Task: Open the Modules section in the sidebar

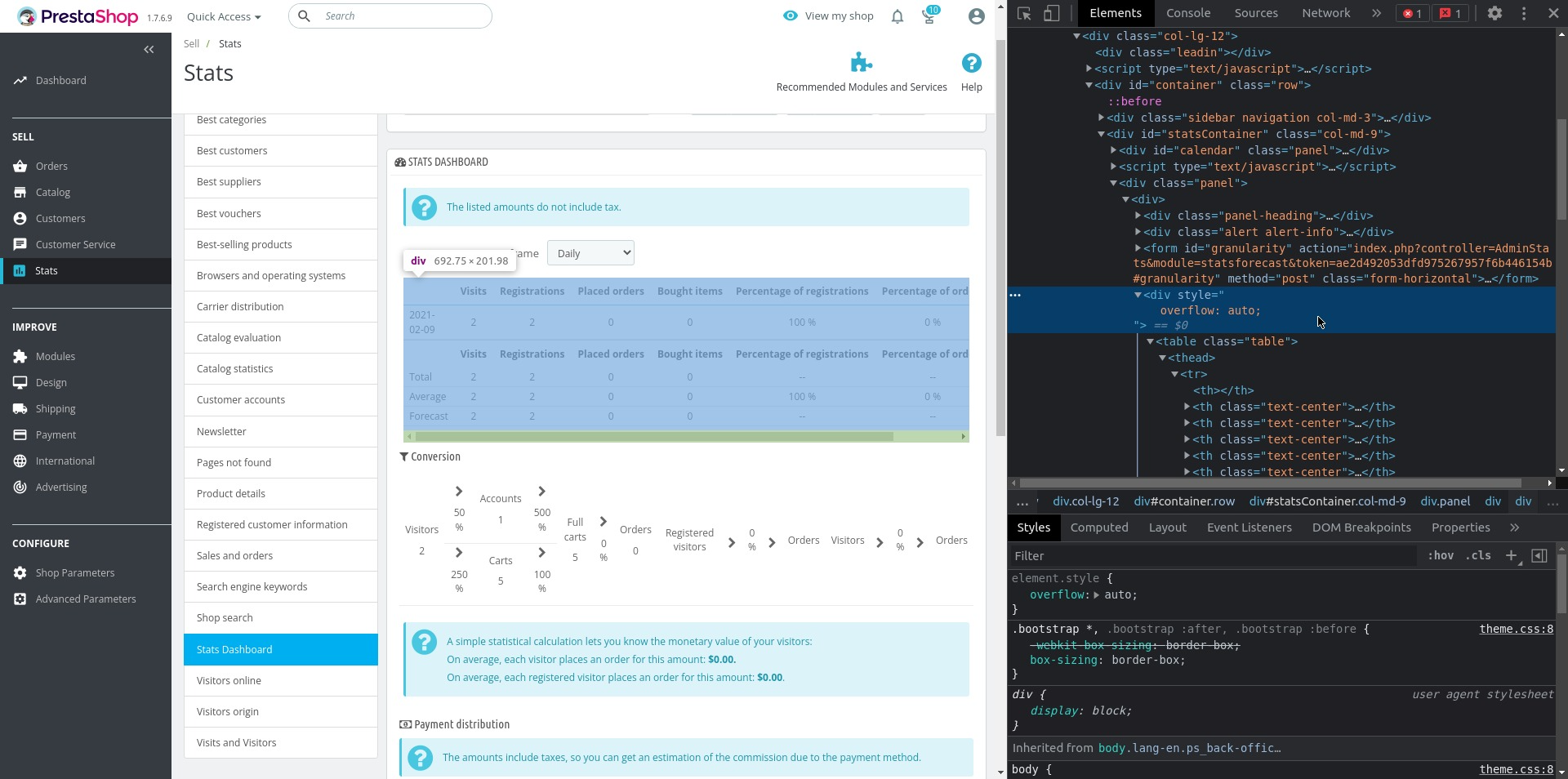Action: pyautogui.click(x=54, y=357)
